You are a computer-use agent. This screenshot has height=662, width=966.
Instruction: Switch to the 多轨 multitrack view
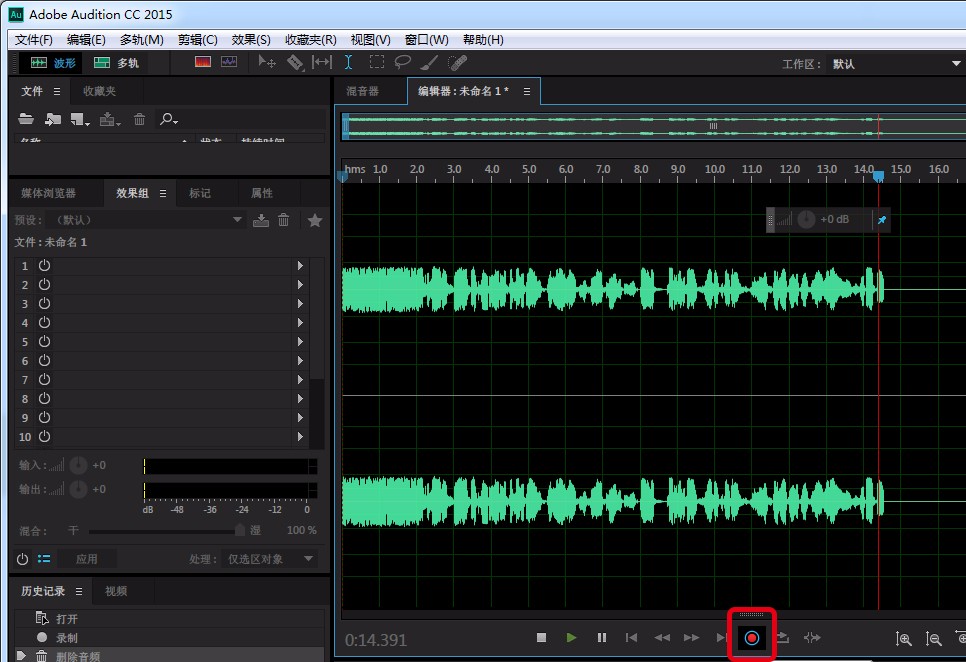116,63
